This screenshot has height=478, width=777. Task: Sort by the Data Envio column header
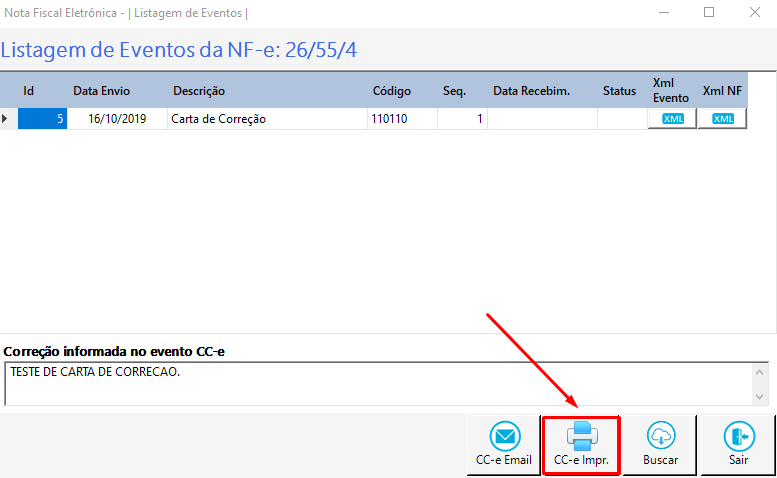tap(101, 91)
